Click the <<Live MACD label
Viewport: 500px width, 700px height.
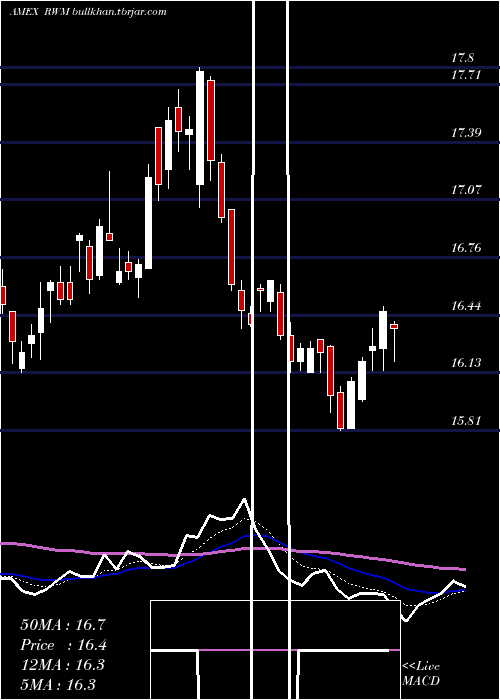(x=421, y=673)
